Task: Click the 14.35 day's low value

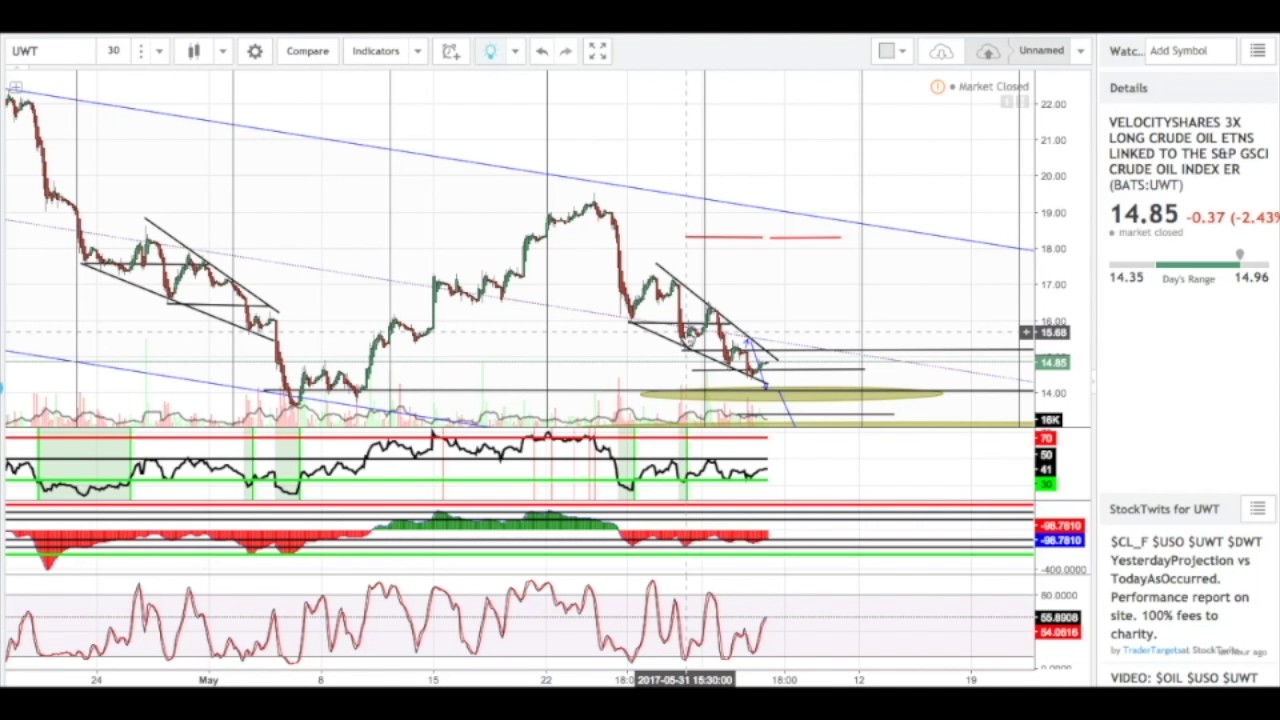Action: [1126, 278]
